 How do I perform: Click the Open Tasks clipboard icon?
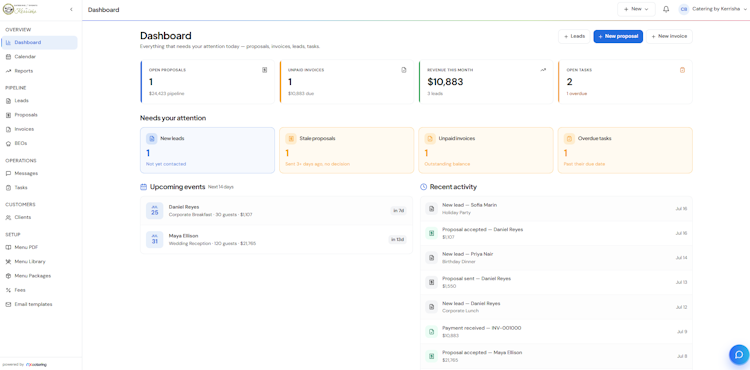pyautogui.click(x=683, y=70)
